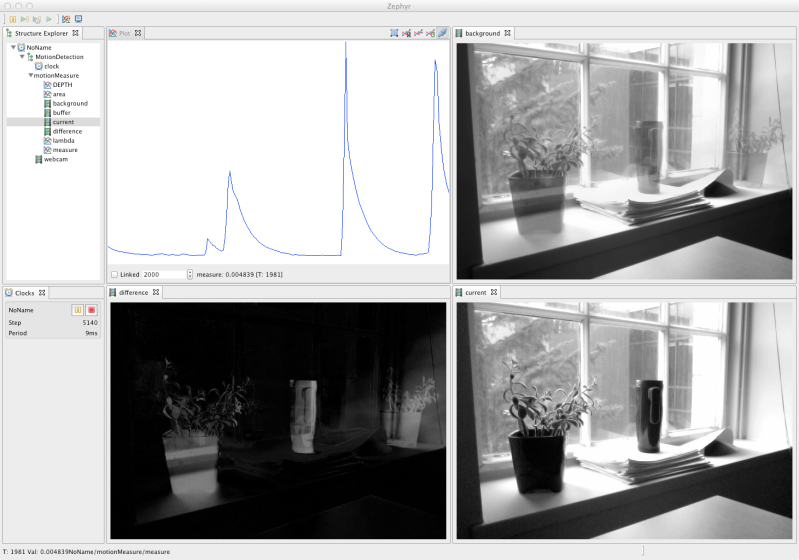Screen dimensions: 799x560
Task: Click the step-with-clock icon in main toolbar
Action: (x=37, y=19)
